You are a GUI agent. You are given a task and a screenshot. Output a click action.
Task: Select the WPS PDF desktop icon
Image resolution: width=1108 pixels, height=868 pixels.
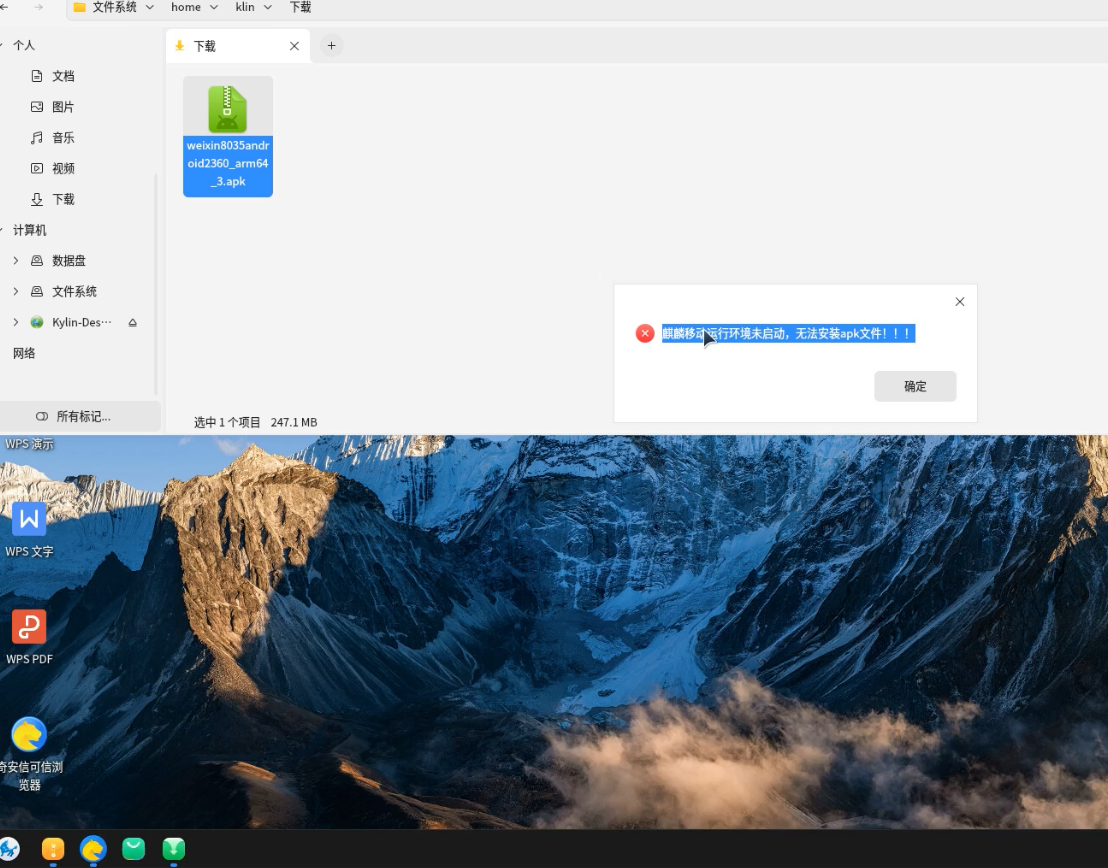29,638
